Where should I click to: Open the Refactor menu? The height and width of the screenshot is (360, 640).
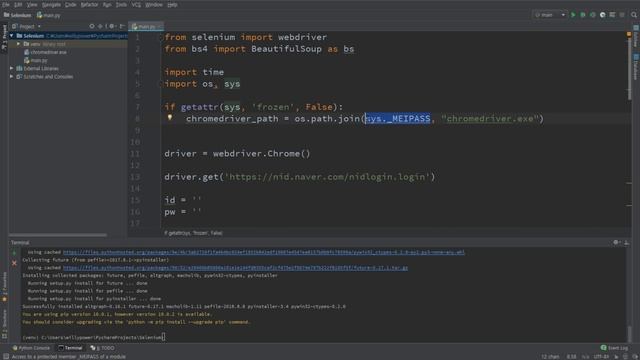(89, 4)
